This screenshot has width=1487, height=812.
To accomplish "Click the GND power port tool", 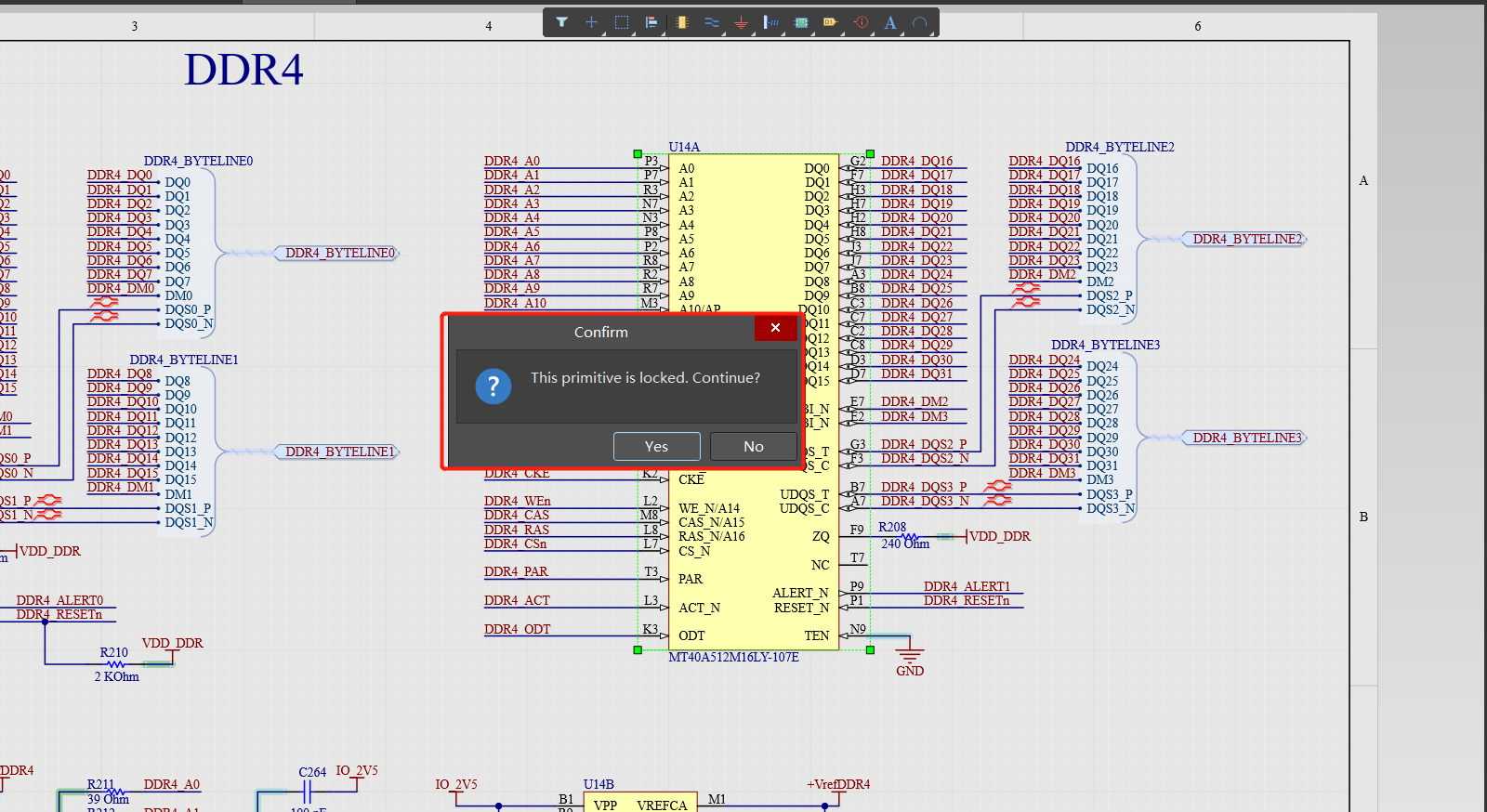I will [x=741, y=22].
